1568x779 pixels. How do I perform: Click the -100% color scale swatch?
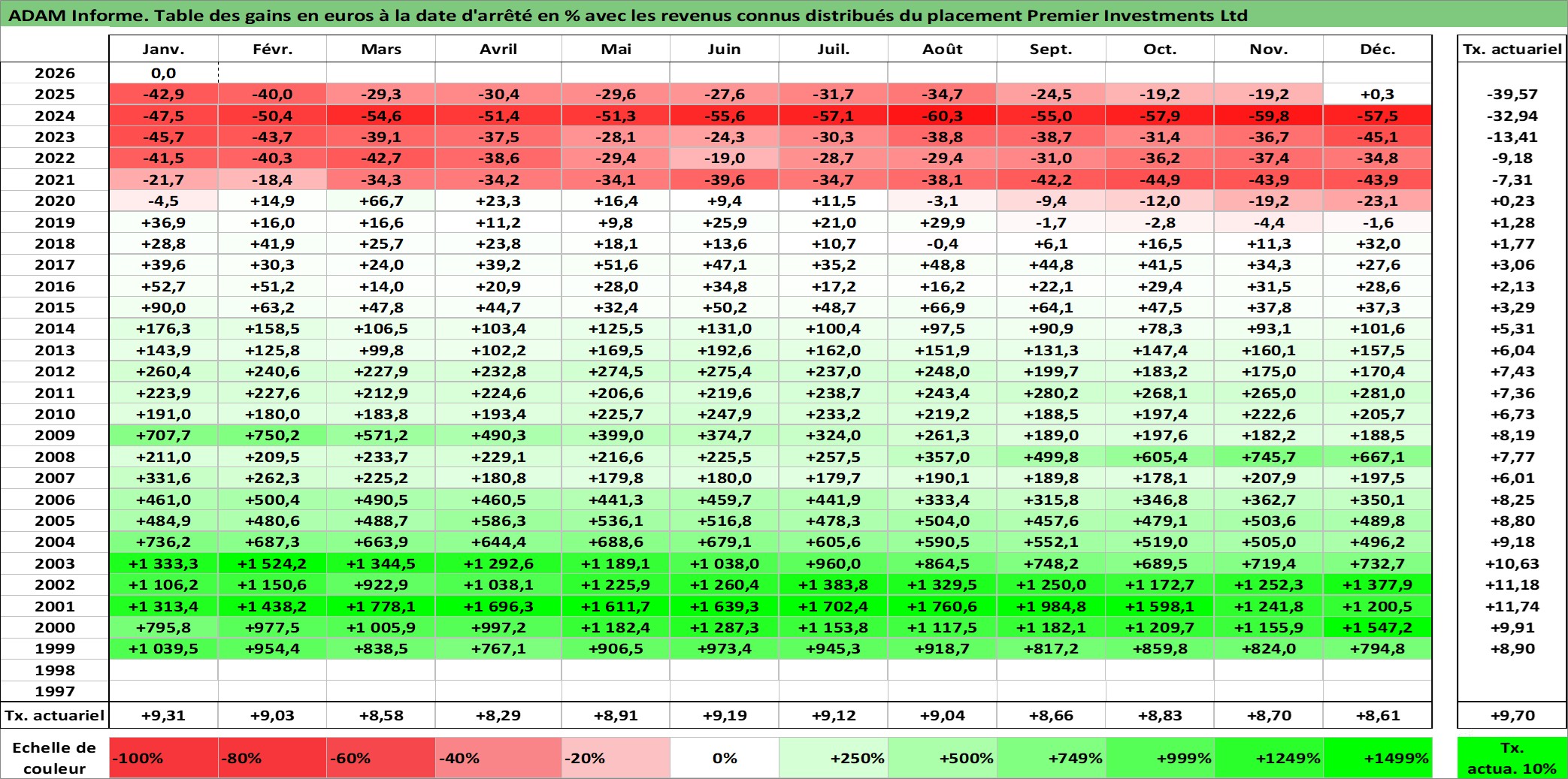(x=164, y=758)
